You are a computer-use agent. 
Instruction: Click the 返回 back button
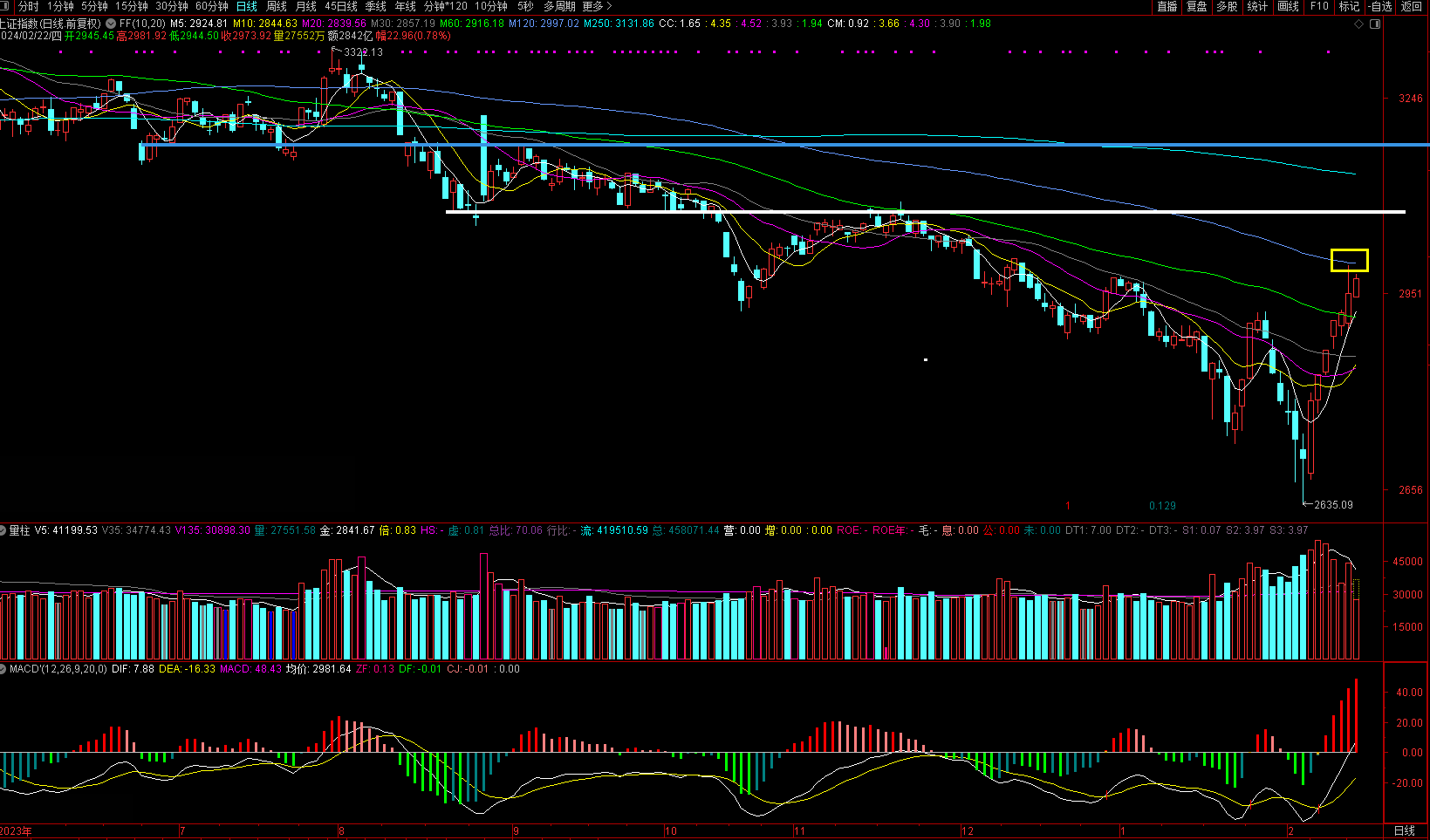1412,7
